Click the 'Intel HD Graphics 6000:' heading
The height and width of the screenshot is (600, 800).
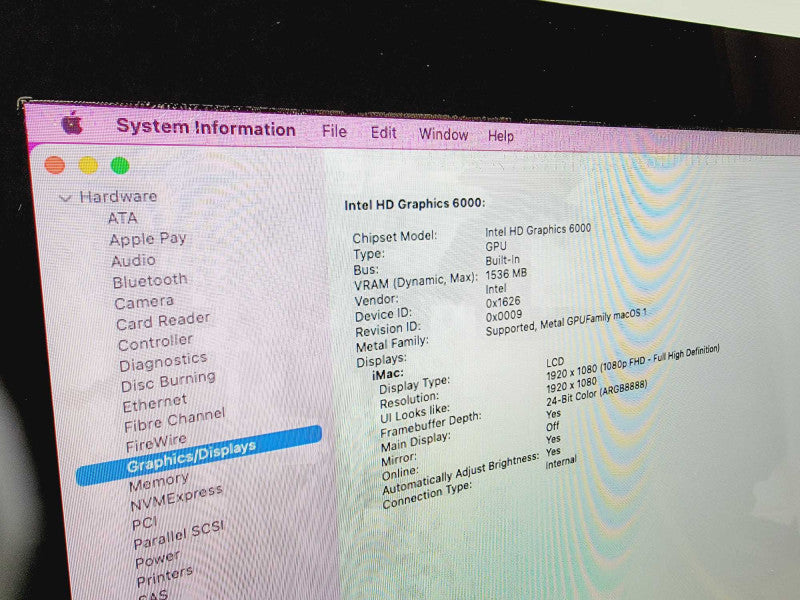pyautogui.click(x=414, y=204)
